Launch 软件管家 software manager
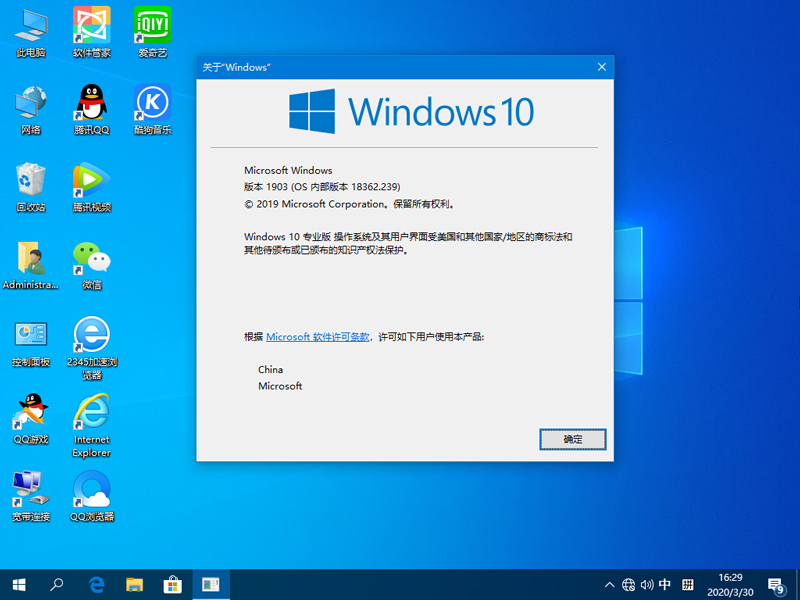Screen dimensions: 800x600 (x=90, y=25)
